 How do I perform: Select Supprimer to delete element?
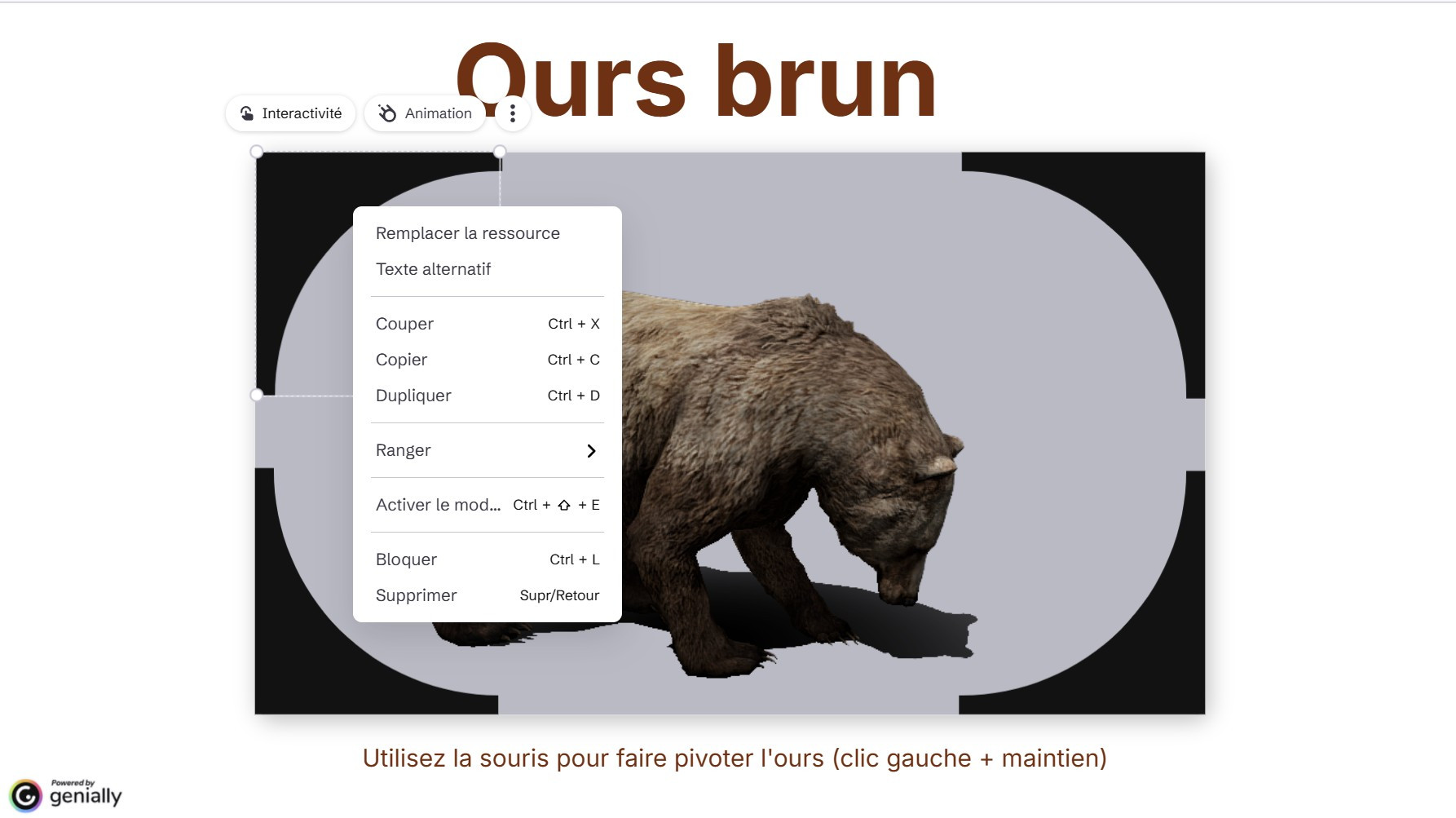pos(487,595)
